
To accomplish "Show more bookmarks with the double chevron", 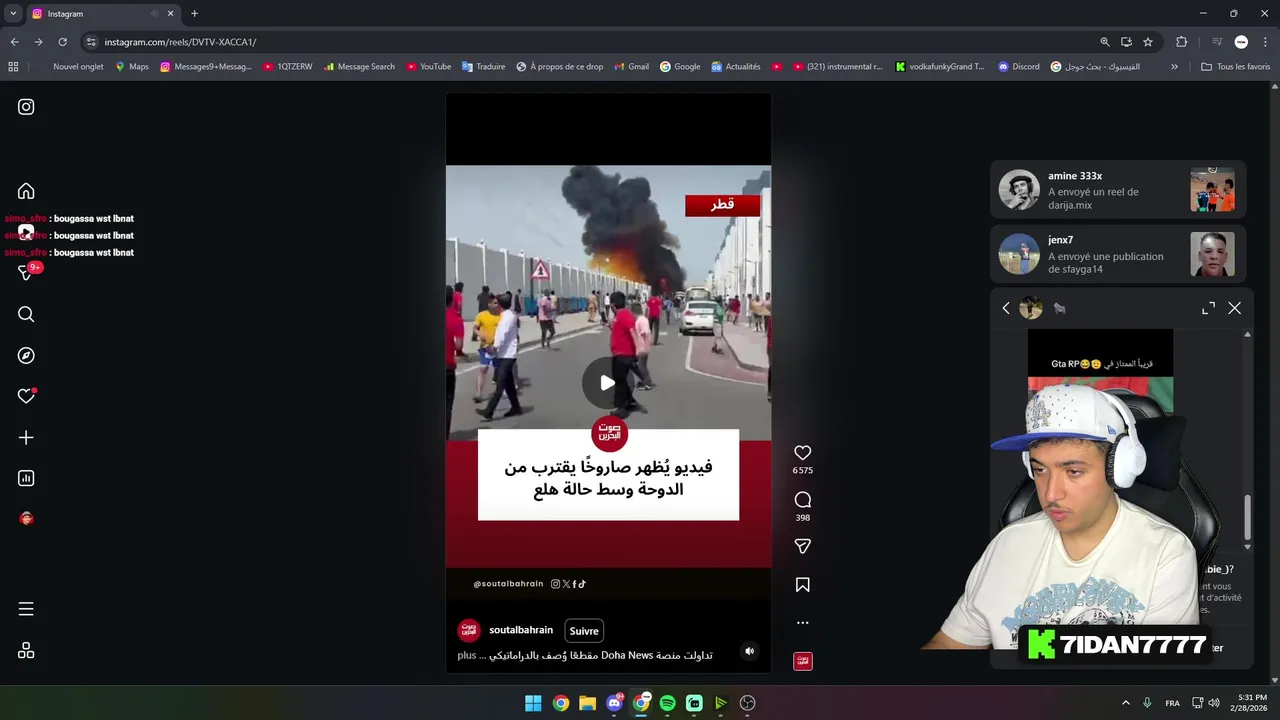I will 1174,67.
